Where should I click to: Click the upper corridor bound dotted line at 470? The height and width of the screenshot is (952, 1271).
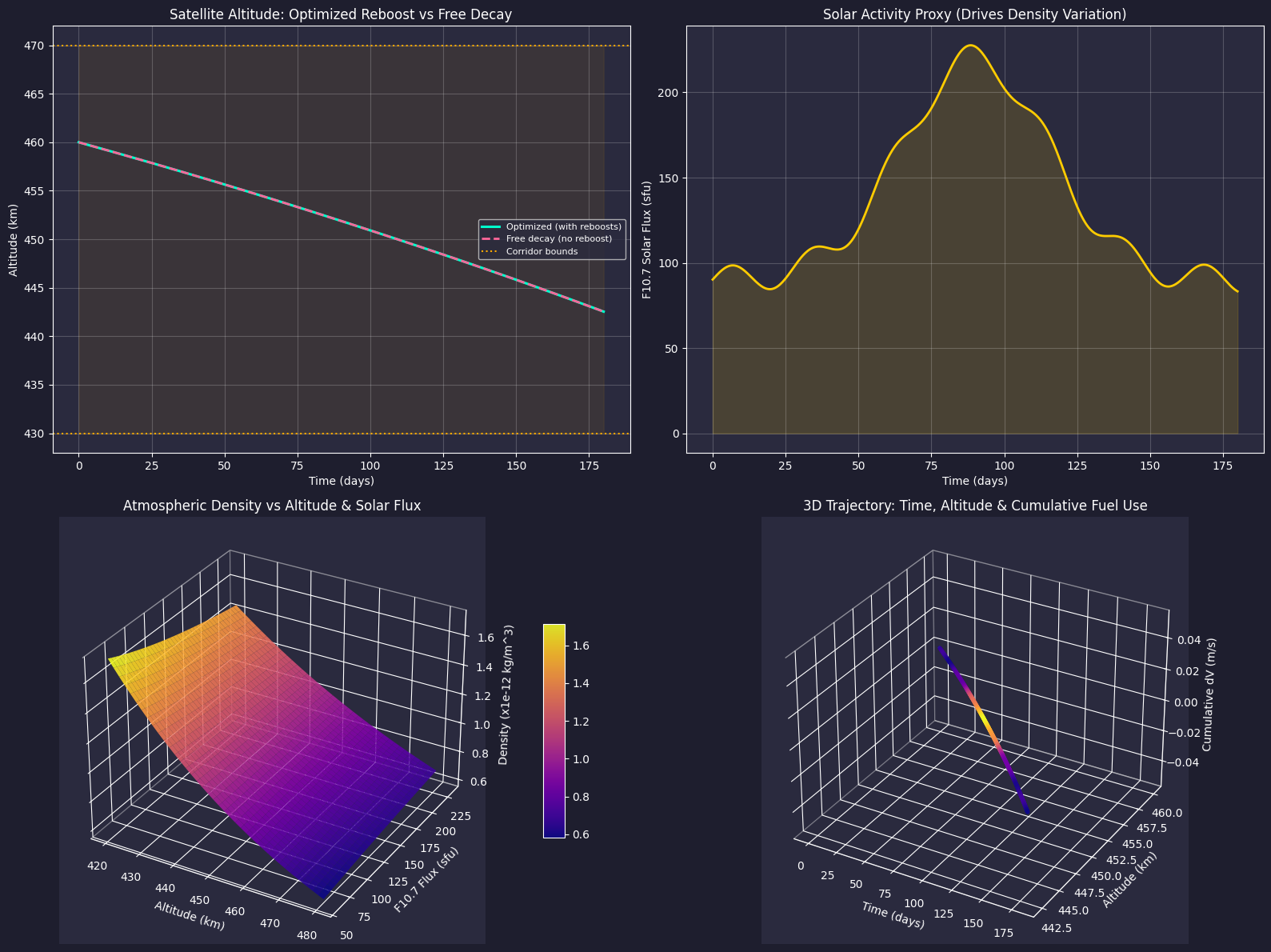(342, 46)
